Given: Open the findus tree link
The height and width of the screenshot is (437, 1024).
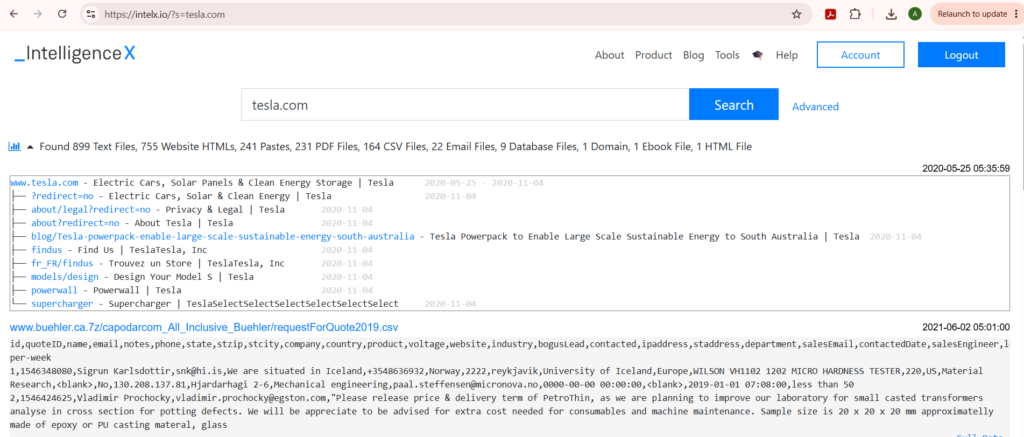Looking at the screenshot, I should tap(46, 250).
